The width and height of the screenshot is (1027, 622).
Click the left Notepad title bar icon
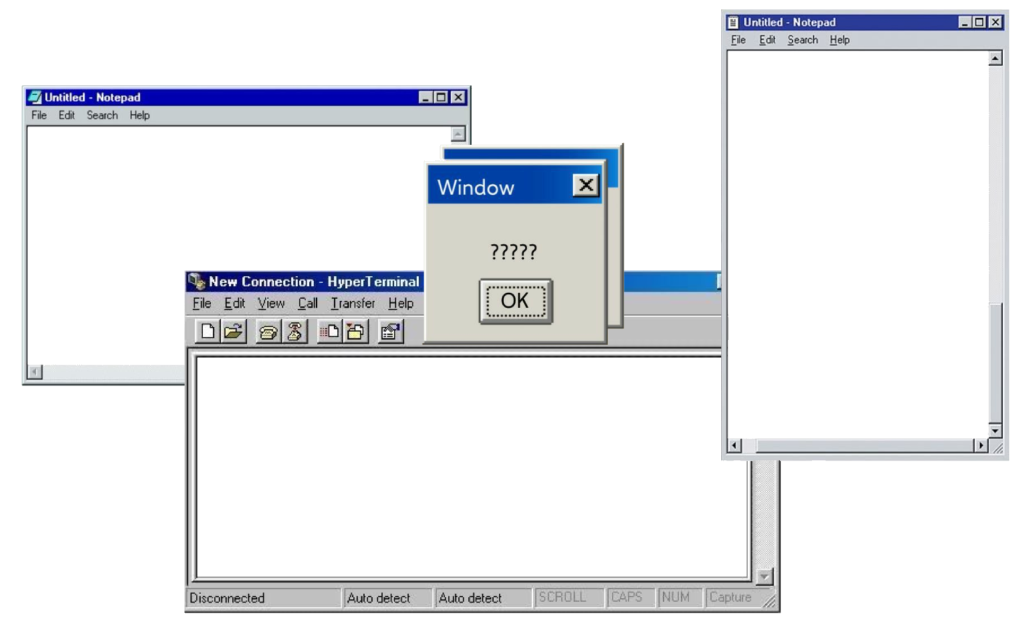pos(35,97)
